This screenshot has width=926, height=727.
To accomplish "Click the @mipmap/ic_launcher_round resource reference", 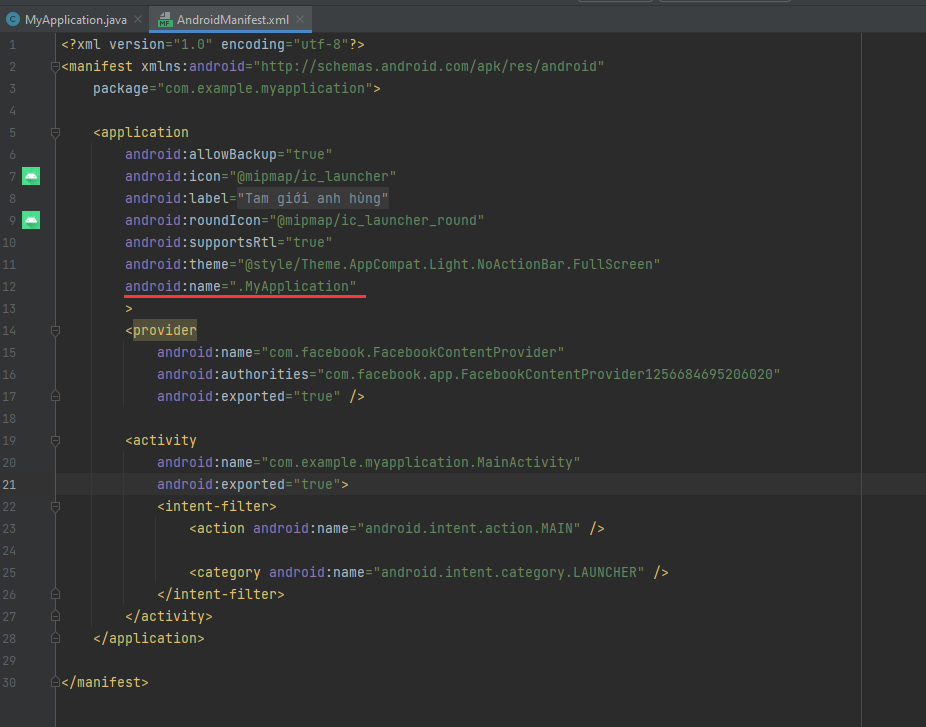I will tap(380, 220).
